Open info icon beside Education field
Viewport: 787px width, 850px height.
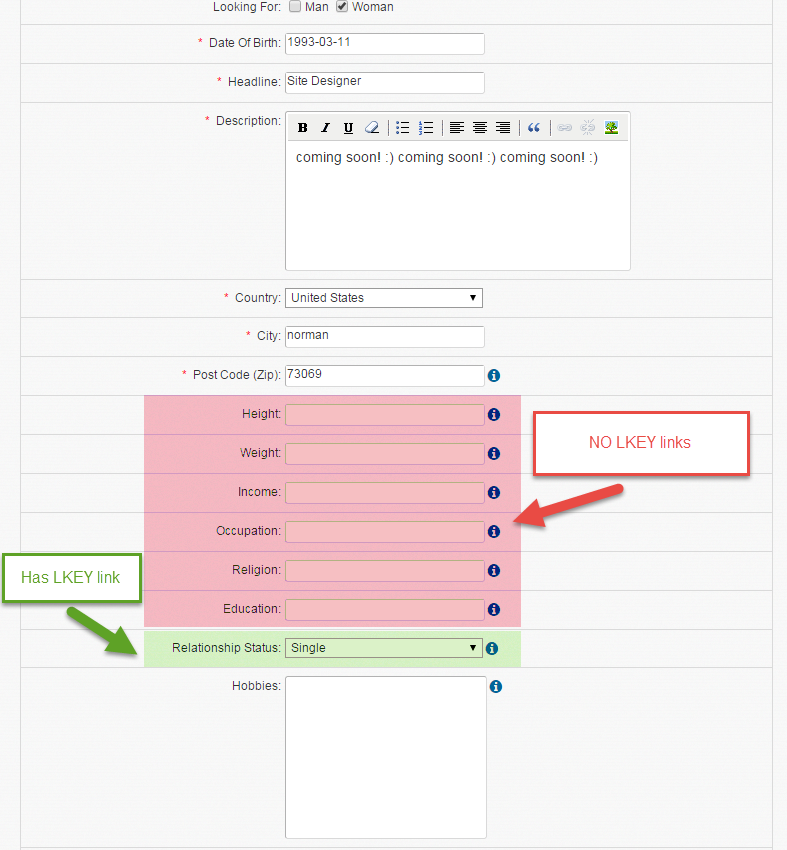[x=494, y=609]
